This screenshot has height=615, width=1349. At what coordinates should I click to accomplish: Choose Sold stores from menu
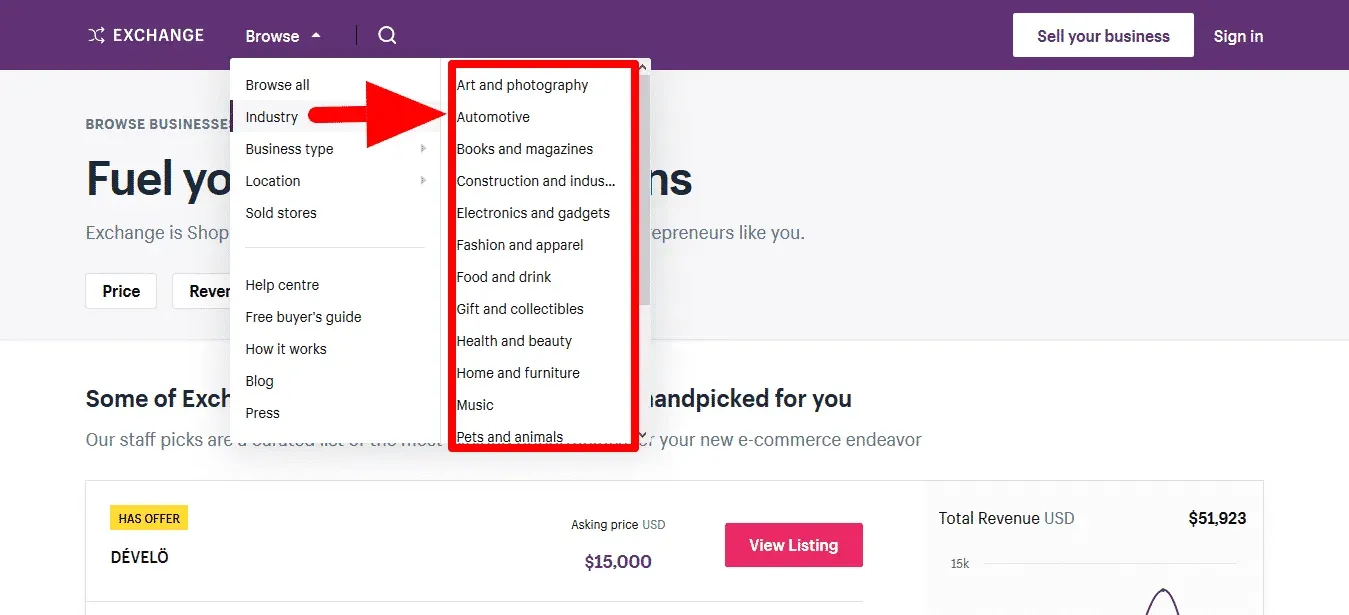(x=281, y=213)
